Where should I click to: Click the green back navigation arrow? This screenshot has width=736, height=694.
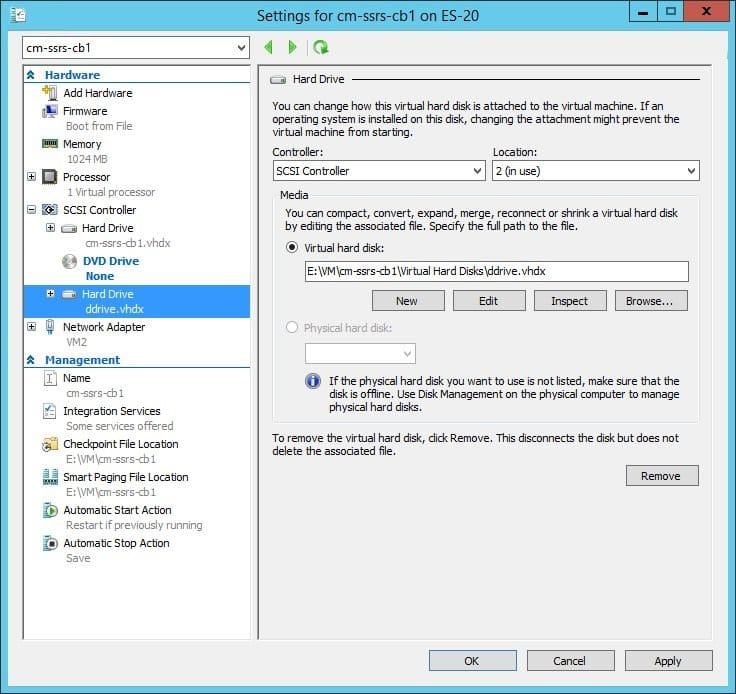pos(268,47)
